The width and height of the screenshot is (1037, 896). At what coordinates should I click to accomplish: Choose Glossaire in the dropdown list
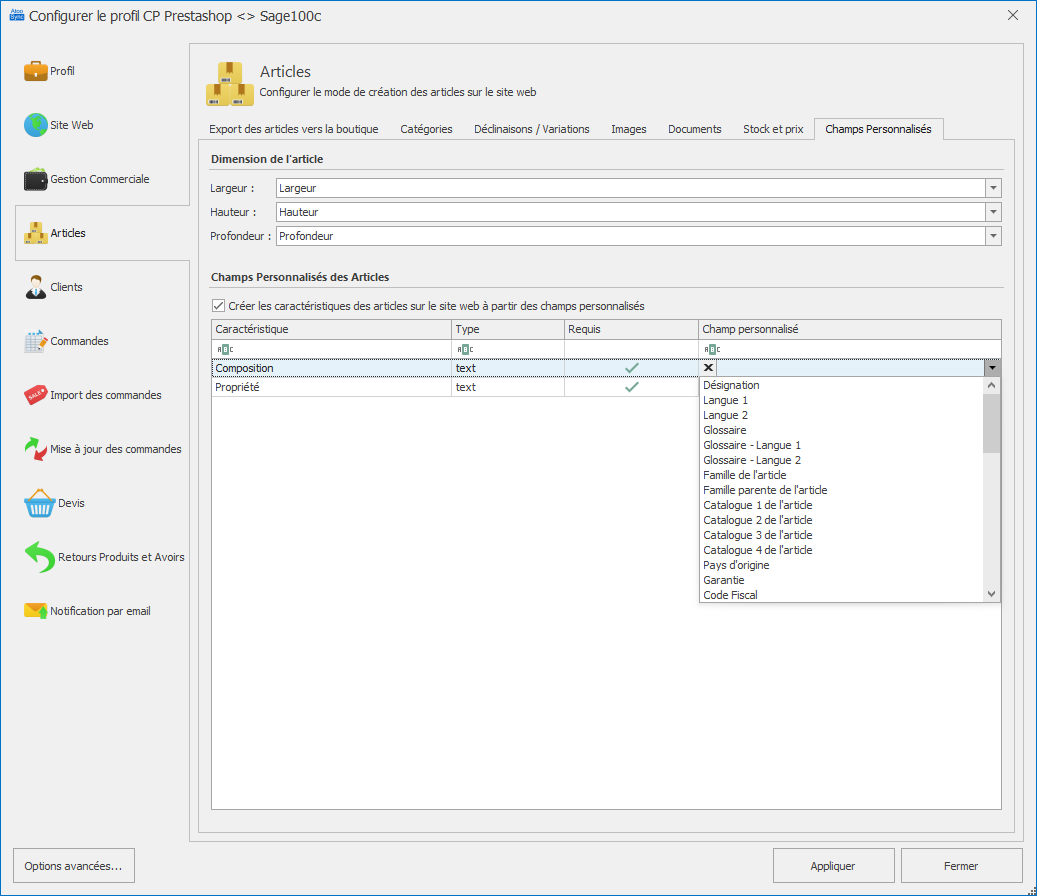click(841, 430)
